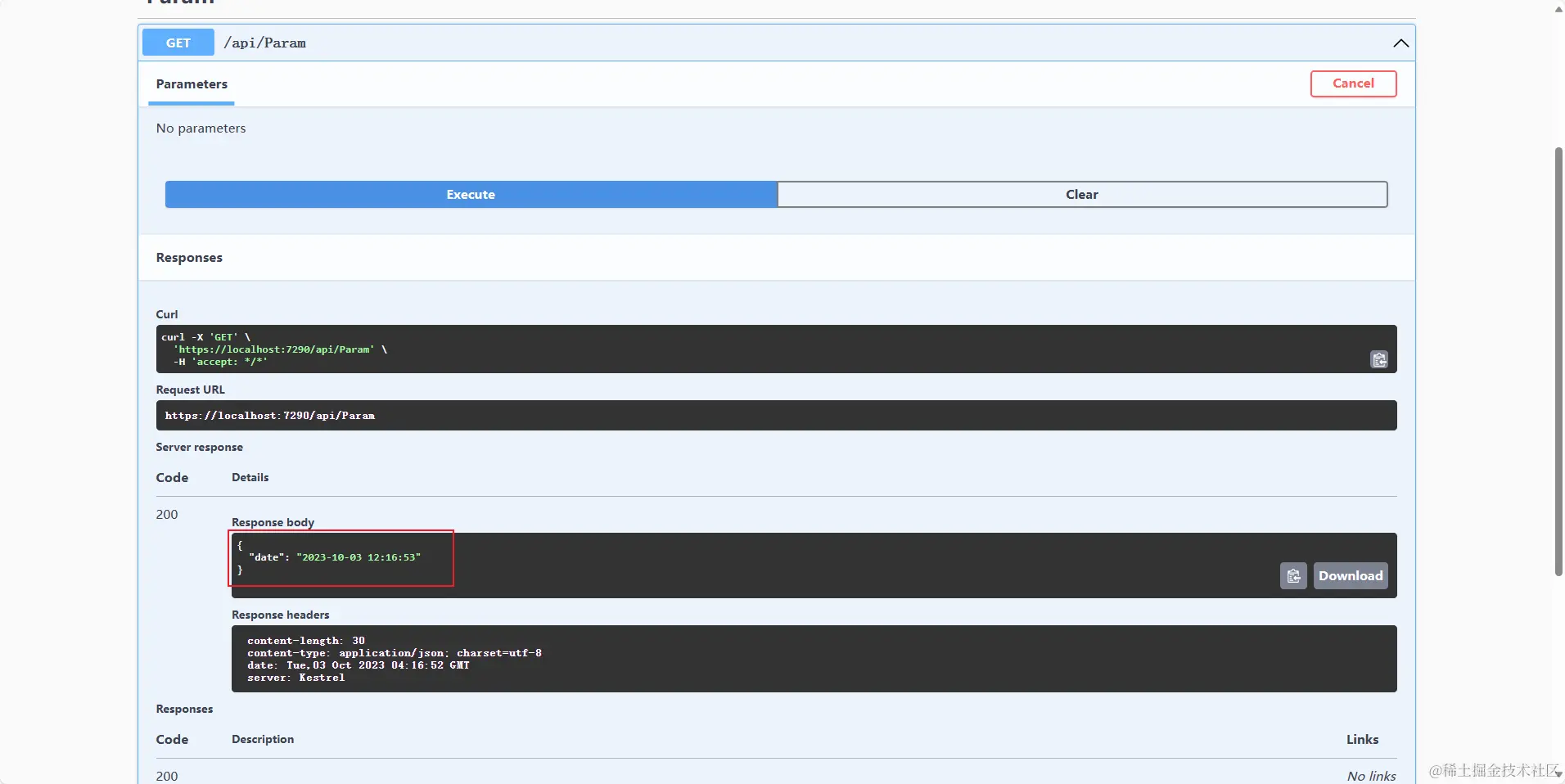The height and width of the screenshot is (784, 1565).
Task: Click the Request URL label
Action: (x=191, y=390)
